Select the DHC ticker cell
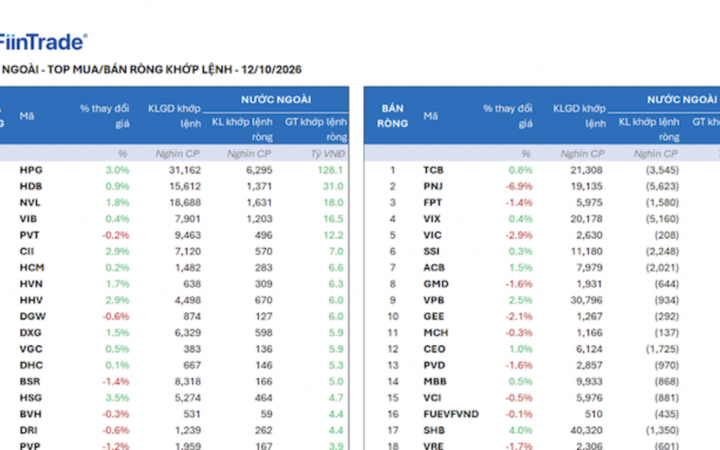The height and width of the screenshot is (450, 720). (31, 366)
